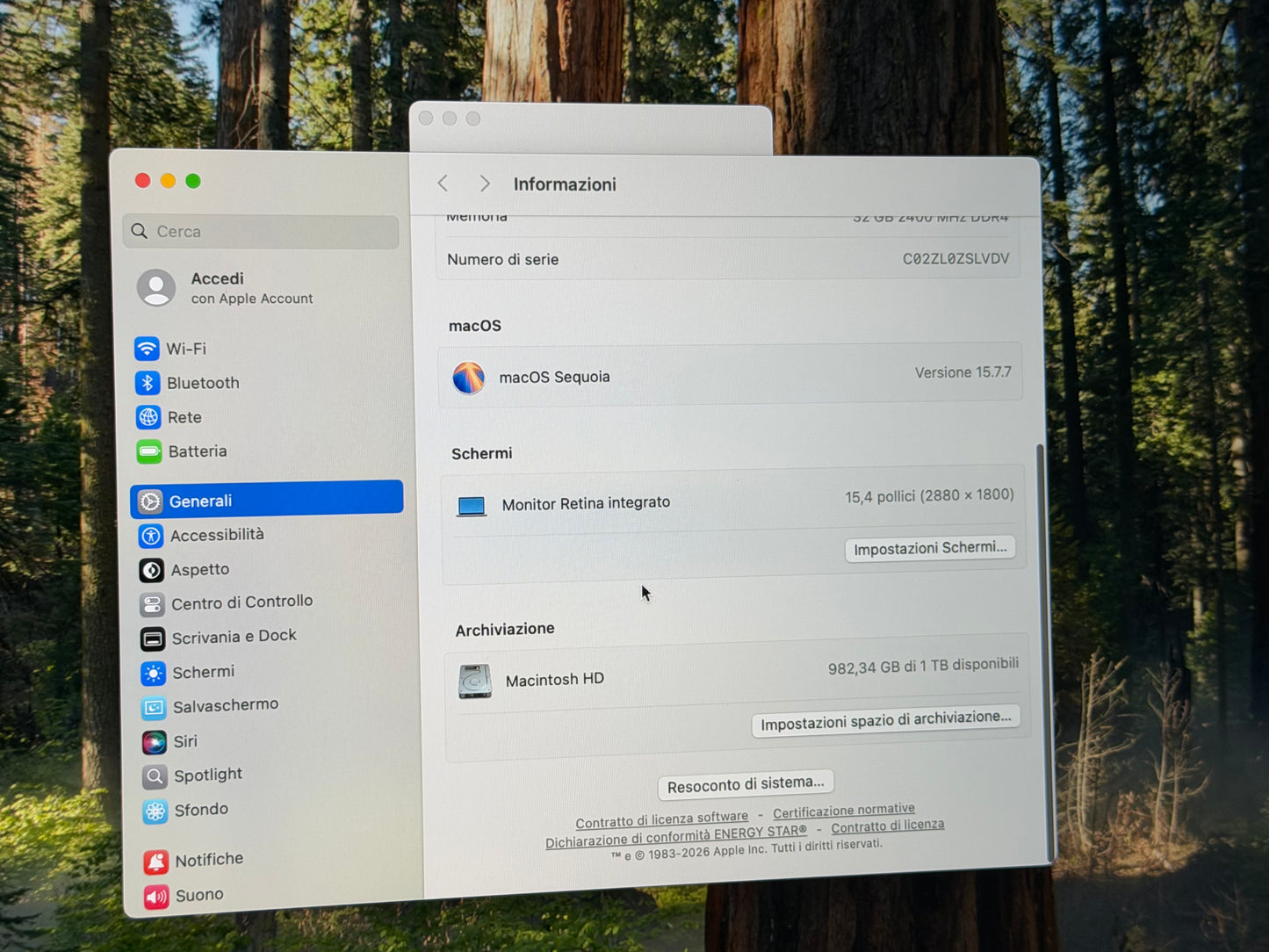Minimize Settings with the yellow button
Screen dimensions: 1269x952
tap(168, 181)
